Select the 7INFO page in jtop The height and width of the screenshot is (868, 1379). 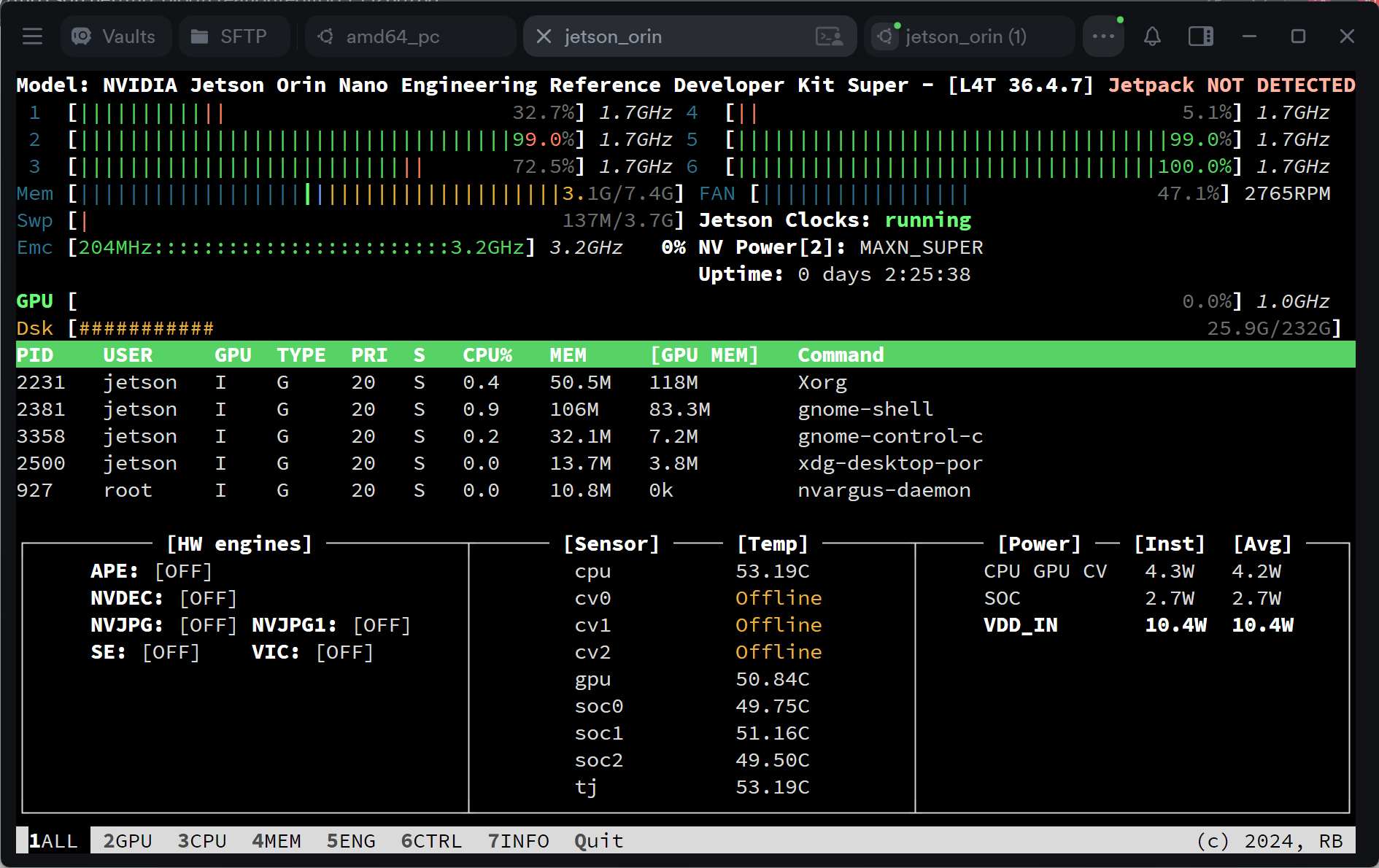pyautogui.click(x=518, y=841)
